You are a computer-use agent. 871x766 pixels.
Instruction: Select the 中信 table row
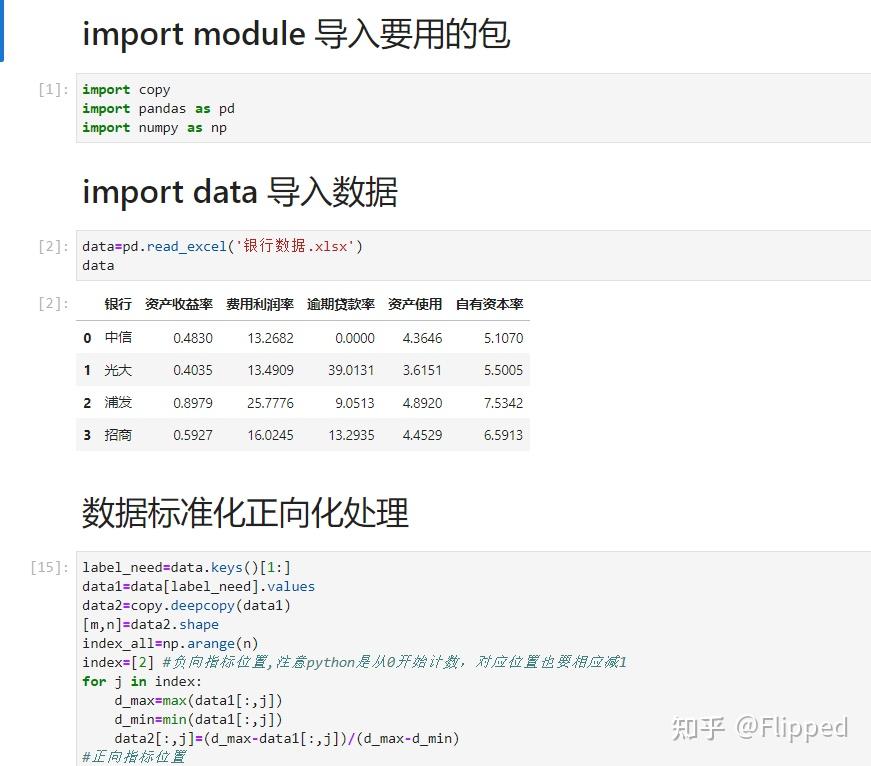pyautogui.click(x=303, y=337)
